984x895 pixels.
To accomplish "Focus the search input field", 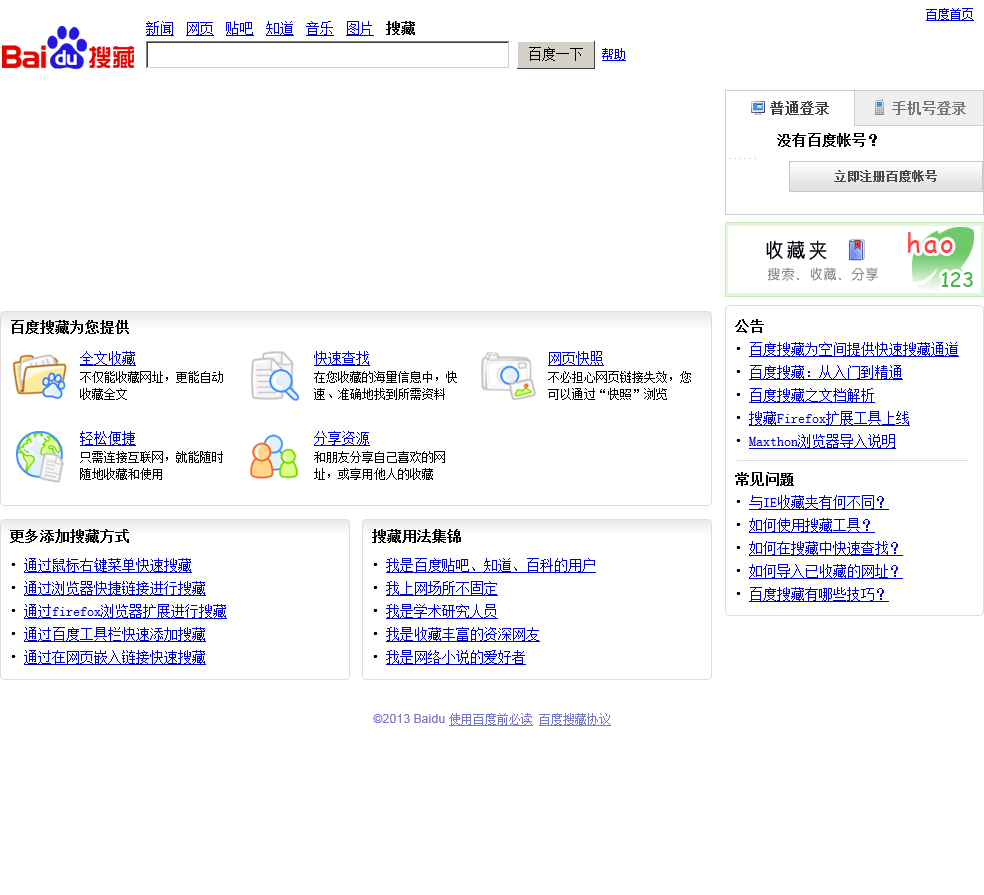I will coord(328,55).
